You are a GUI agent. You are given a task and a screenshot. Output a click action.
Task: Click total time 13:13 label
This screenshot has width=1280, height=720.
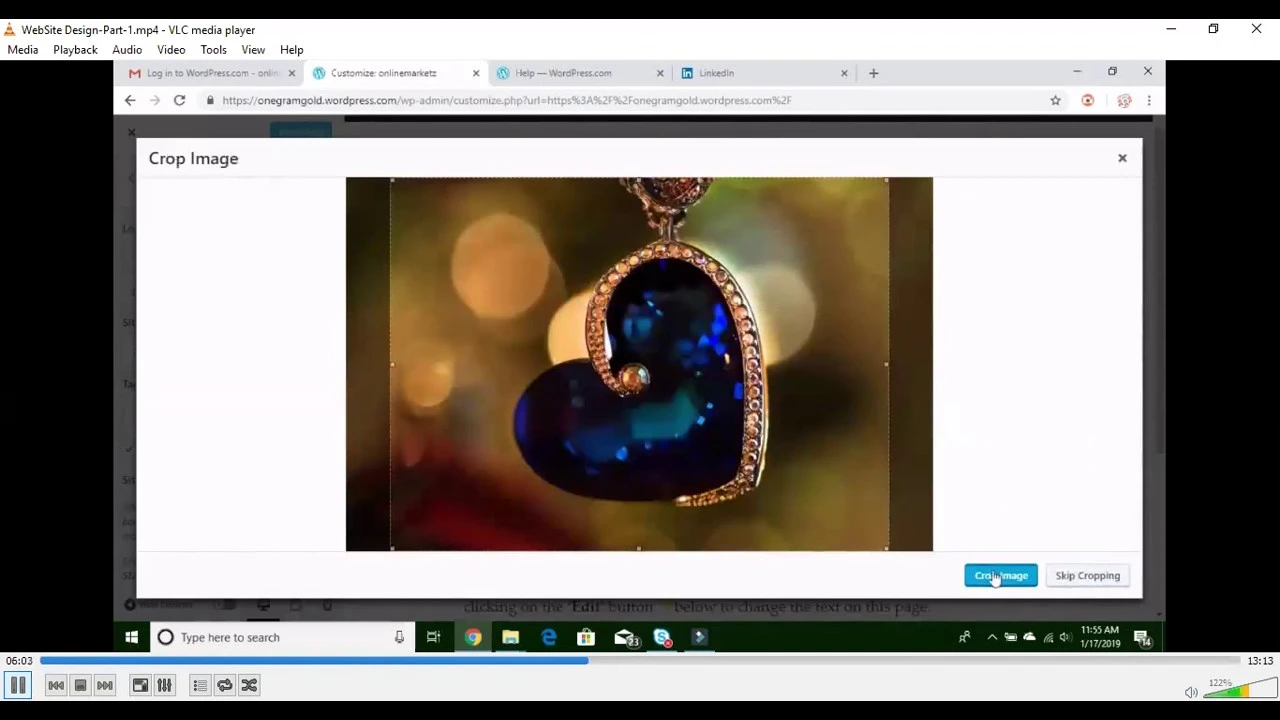[1260, 661]
